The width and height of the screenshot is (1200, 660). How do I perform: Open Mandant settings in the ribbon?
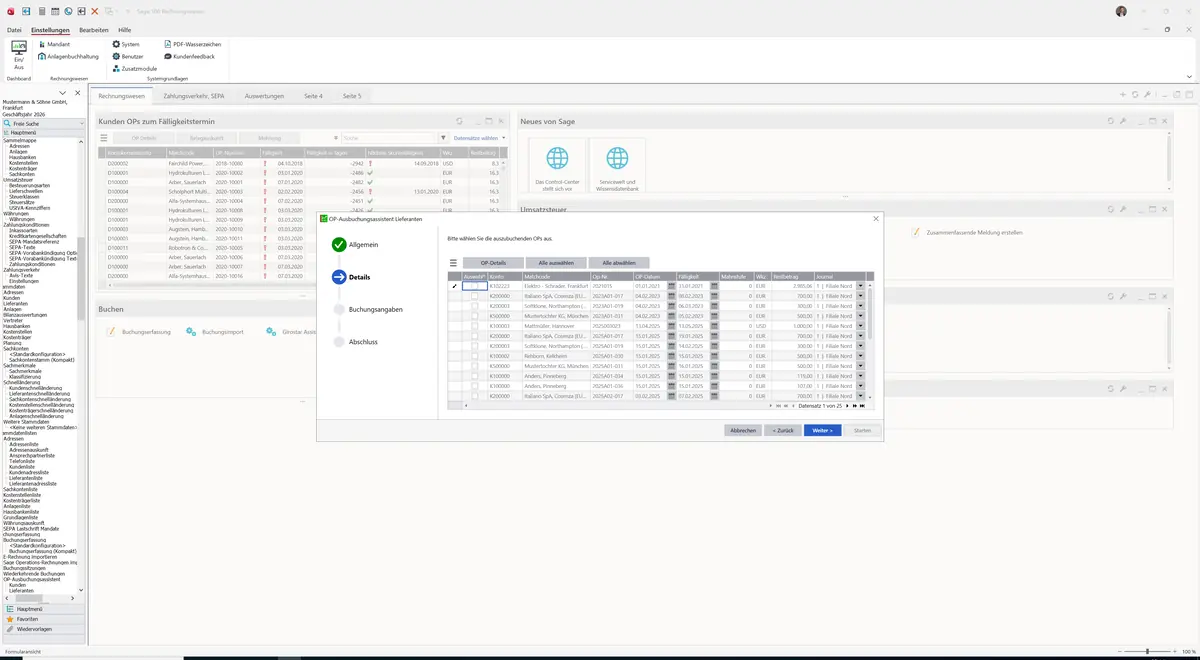point(56,44)
